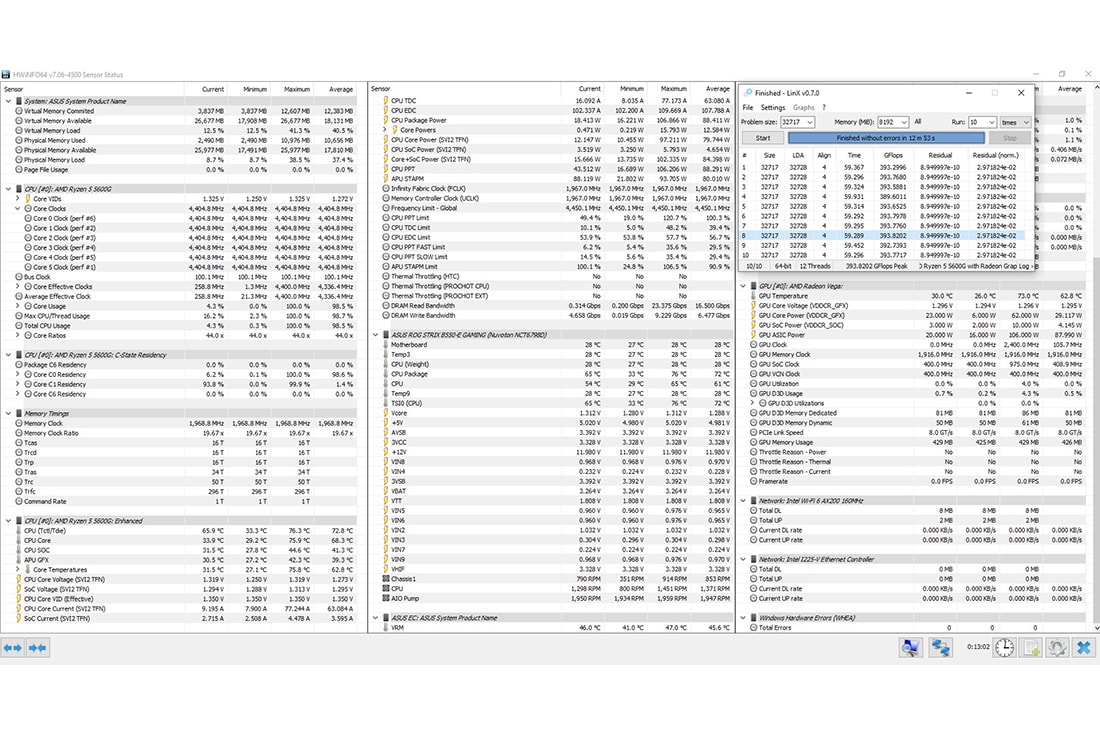1100x733 pixels.
Task: Click the expand-columns left-right arrows icon
Action: tap(13, 648)
